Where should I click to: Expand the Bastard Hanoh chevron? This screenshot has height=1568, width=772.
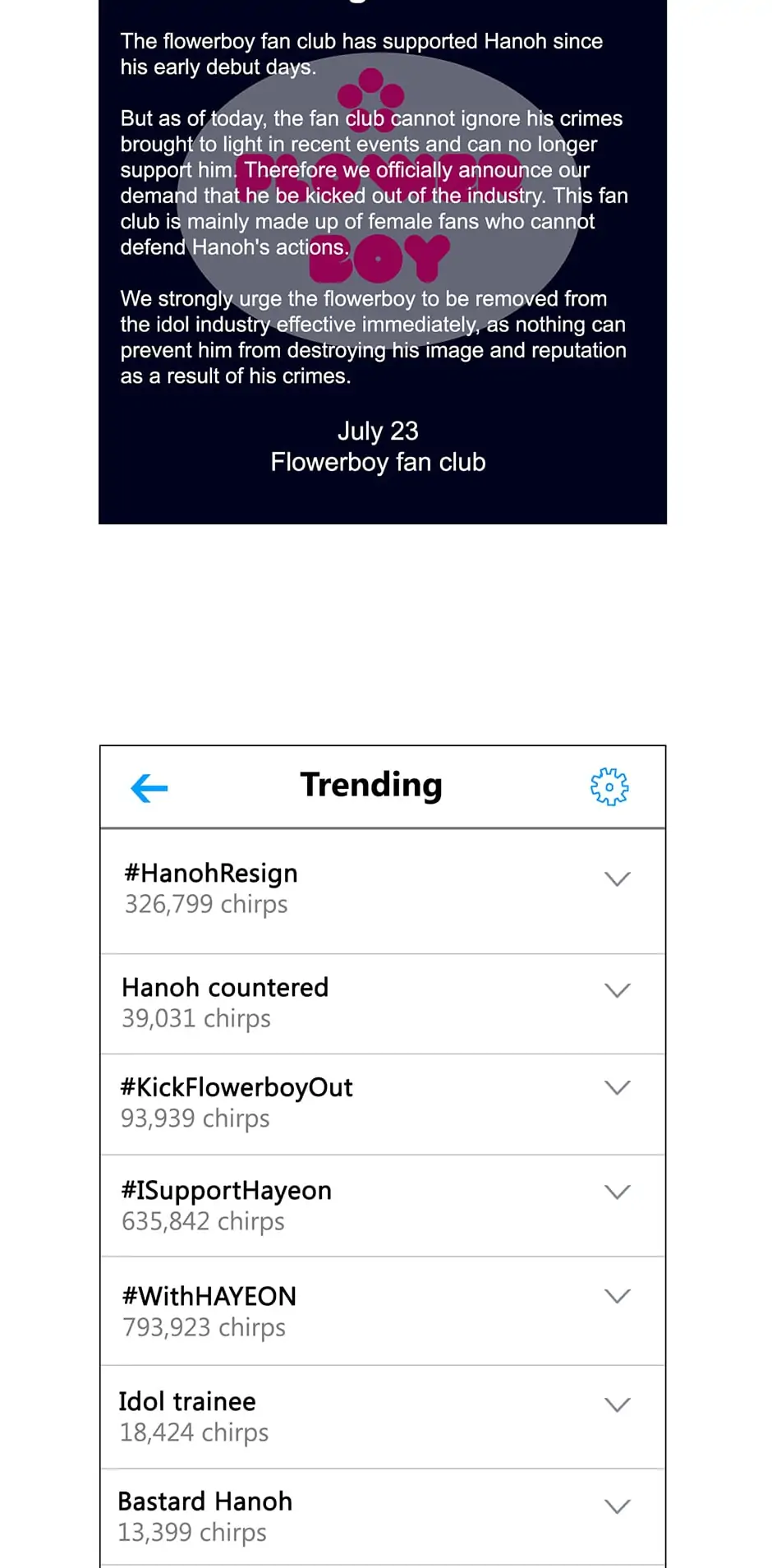tap(618, 1506)
